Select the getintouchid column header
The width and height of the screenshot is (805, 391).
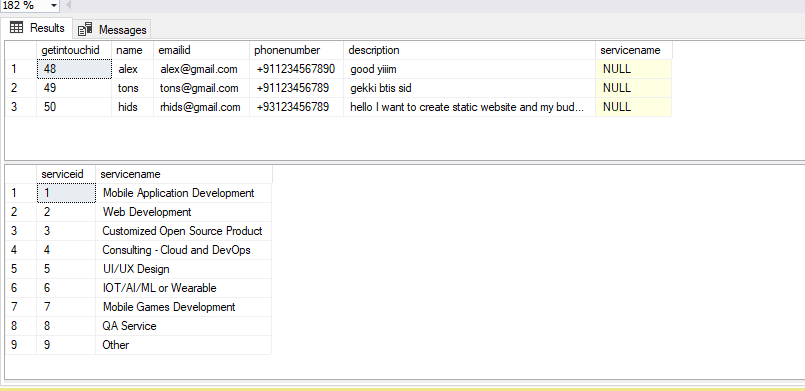(74, 50)
